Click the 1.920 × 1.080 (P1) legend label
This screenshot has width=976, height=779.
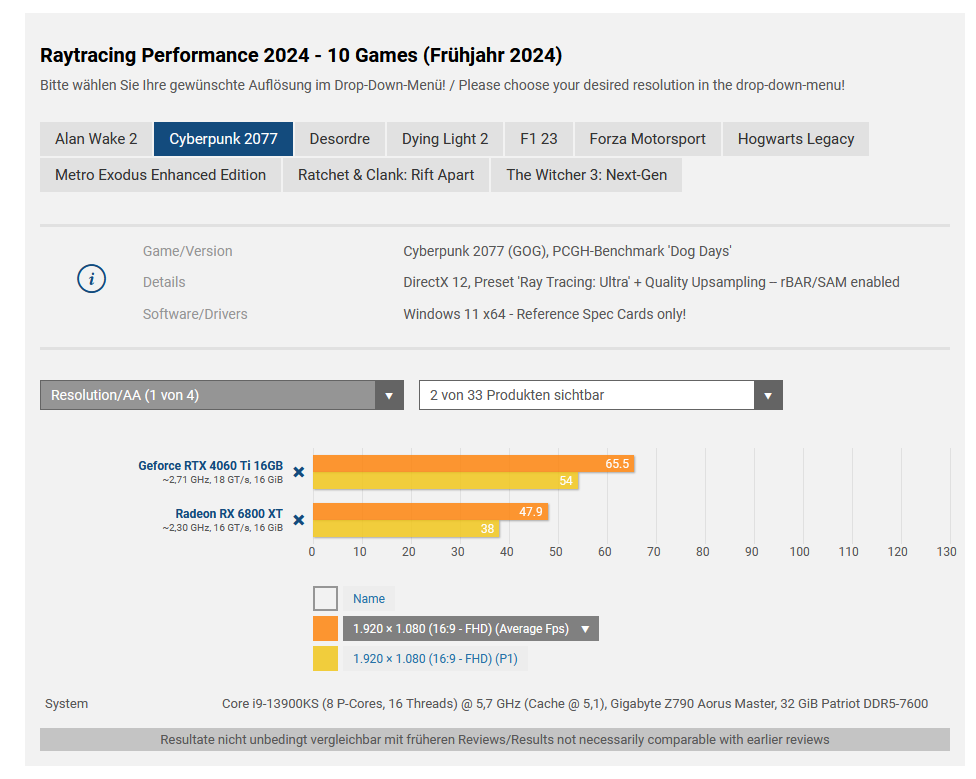click(x=435, y=658)
